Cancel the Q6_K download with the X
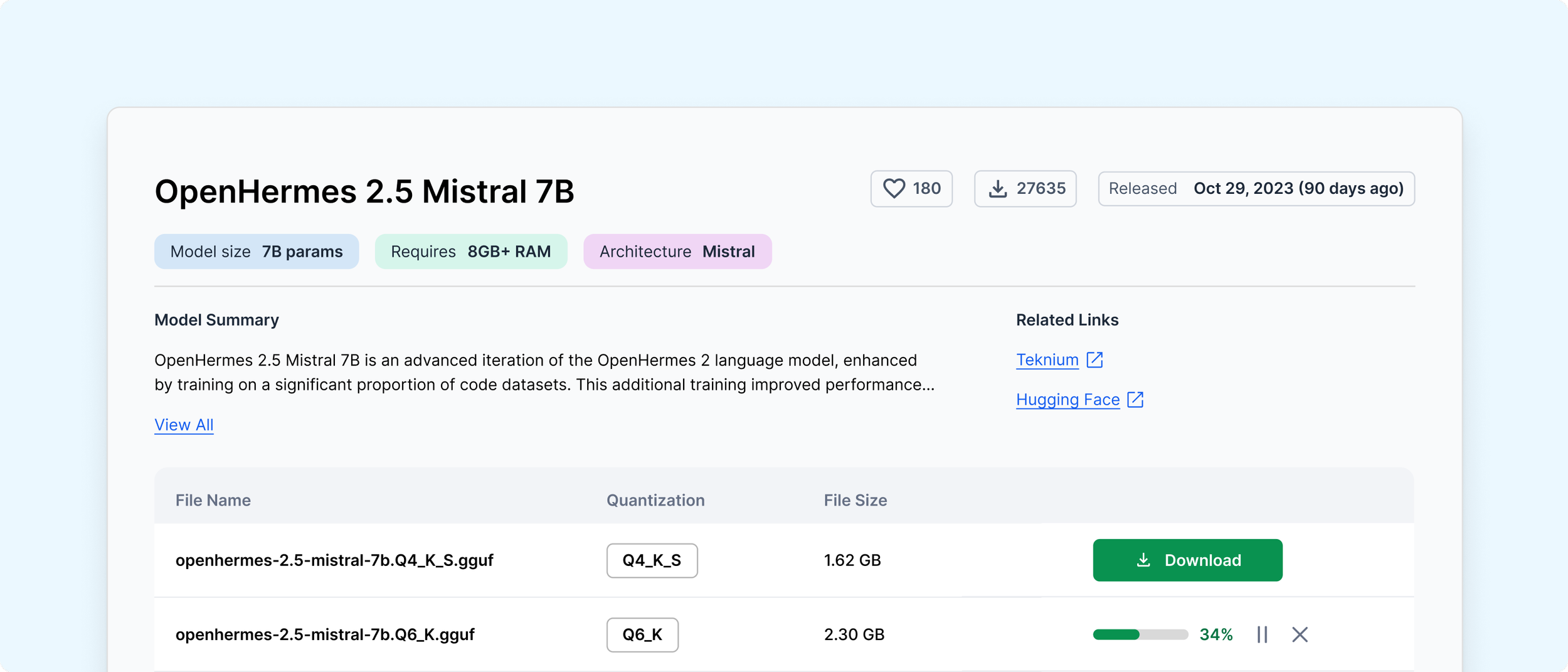The image size is (1568, 672). tap(1300, 634)
